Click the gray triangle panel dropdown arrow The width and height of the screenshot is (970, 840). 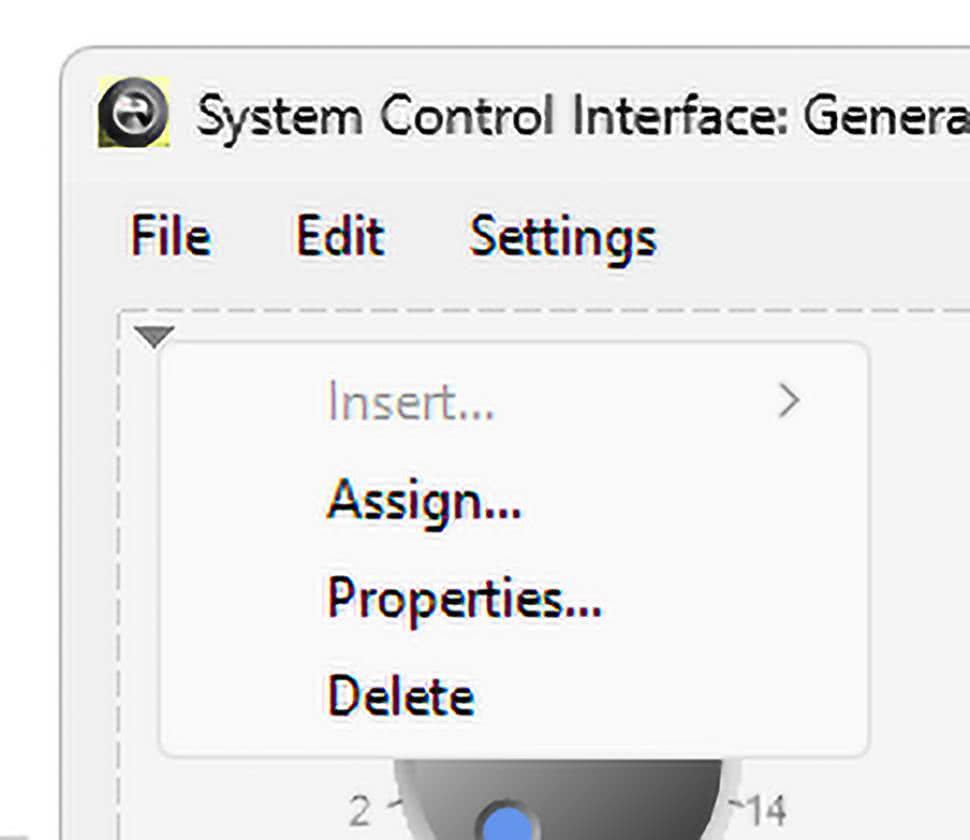tap(154, 338)
